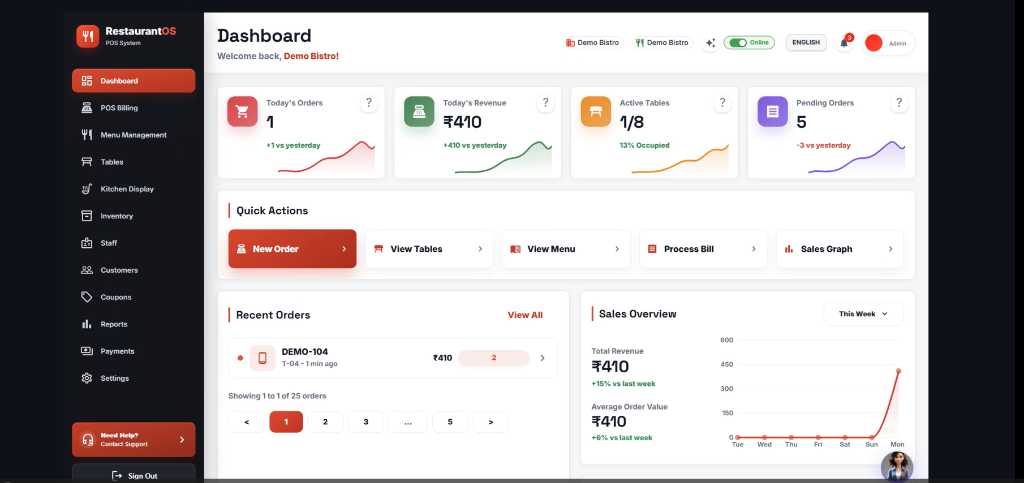The height and width of the screenshot is (483, 1024).
Task: Navigate to Inventory in sidebar
Action: pos(133,216)
